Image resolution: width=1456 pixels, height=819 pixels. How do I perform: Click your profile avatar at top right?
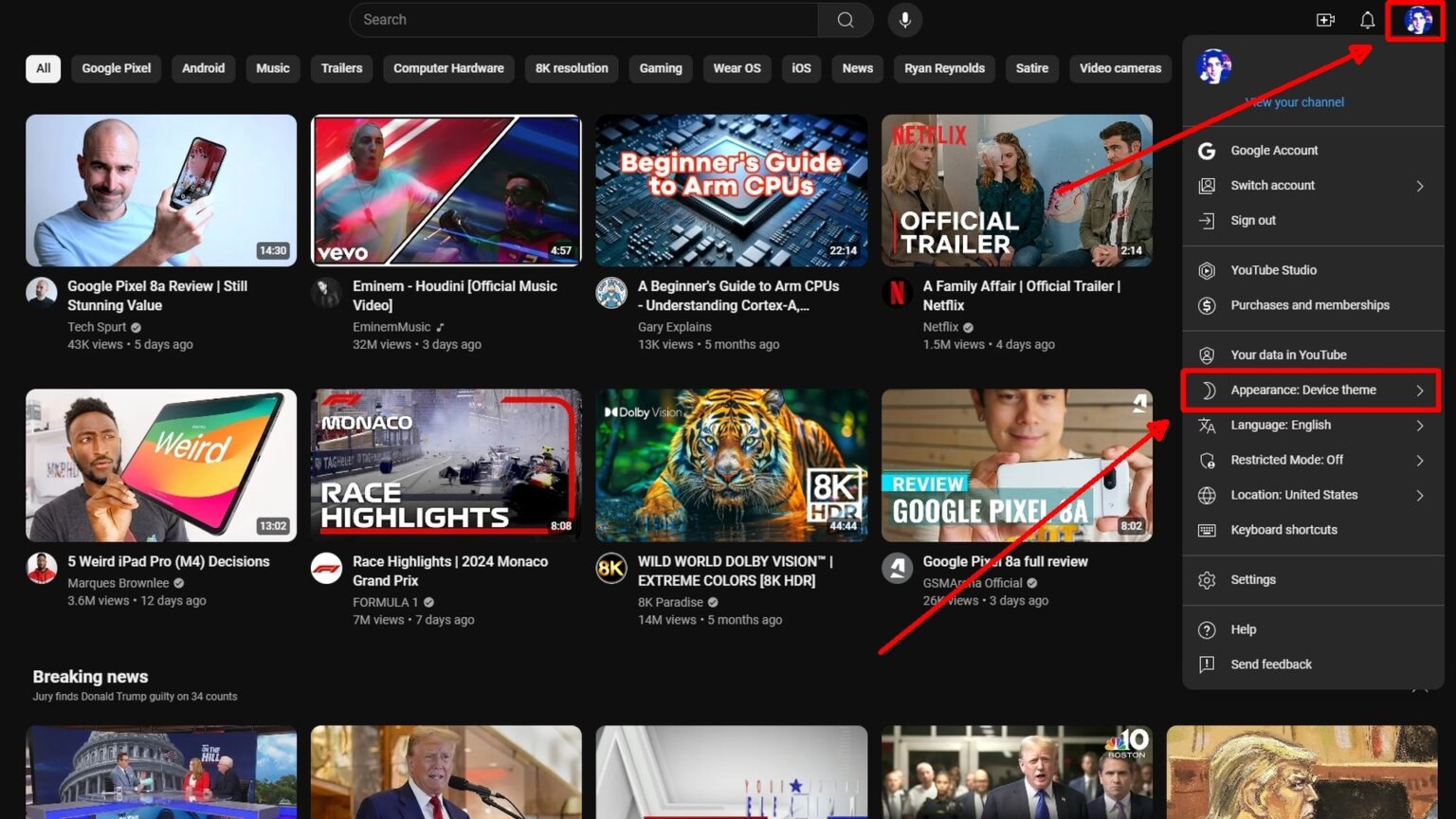pyautogui.click(x=1415, y=20)
